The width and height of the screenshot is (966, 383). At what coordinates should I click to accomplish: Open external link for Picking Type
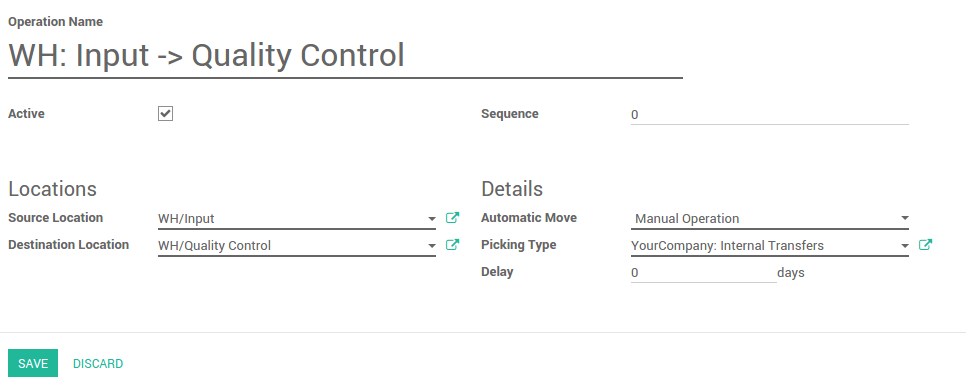click(x=925, y=244)
